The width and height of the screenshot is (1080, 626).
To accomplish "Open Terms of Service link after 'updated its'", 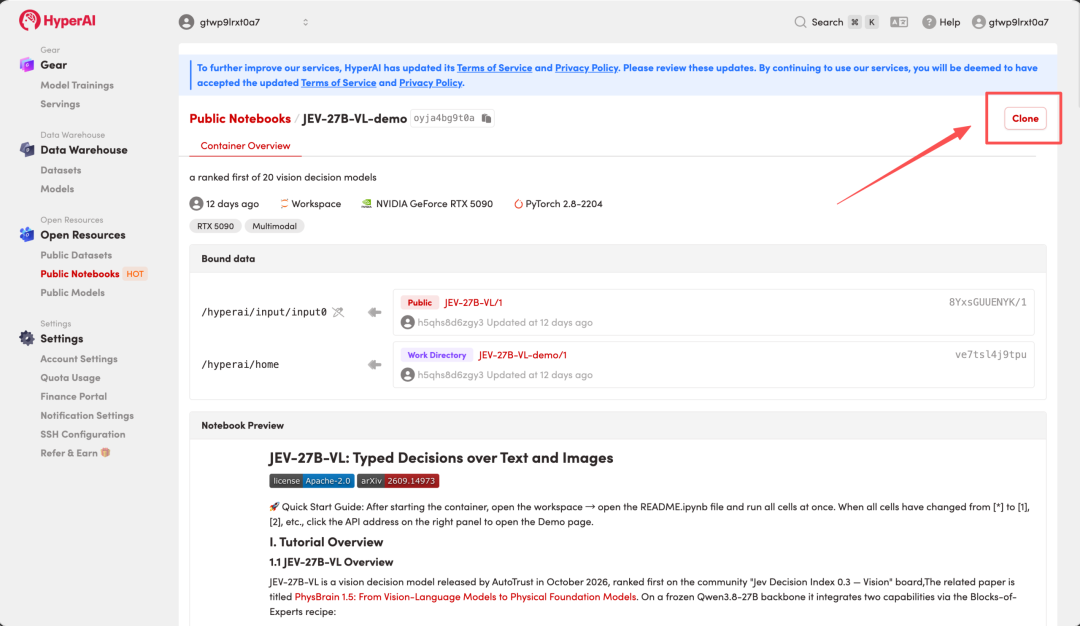I will [495, 67].
